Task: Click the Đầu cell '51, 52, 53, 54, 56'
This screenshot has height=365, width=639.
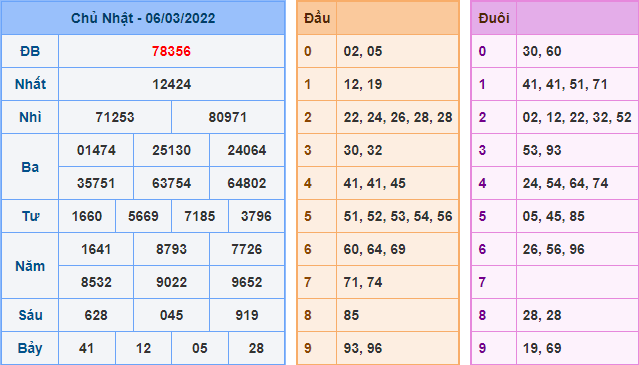Action: pyautogui.click(x=398, y=216)
